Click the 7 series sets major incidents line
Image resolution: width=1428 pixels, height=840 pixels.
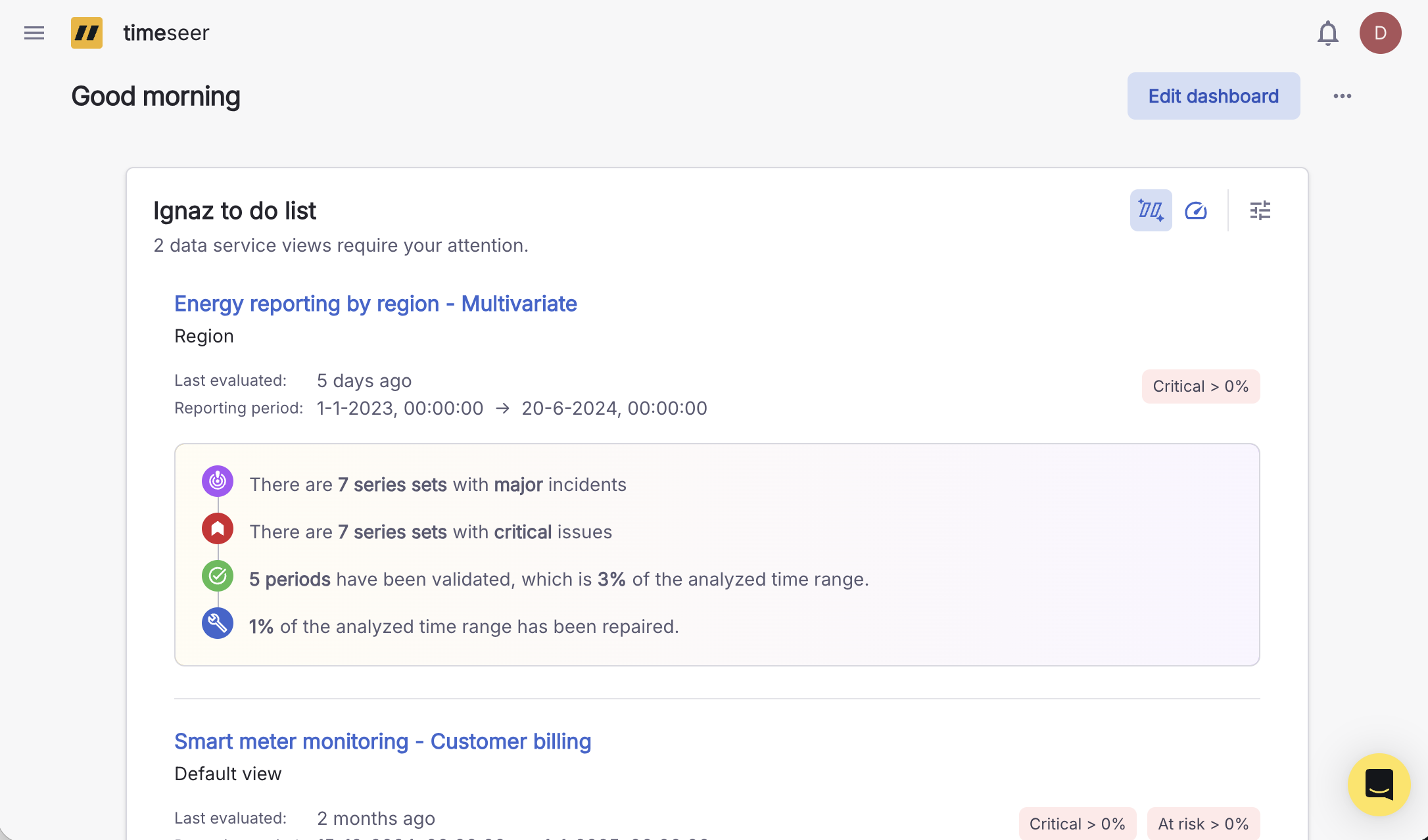pos(438,484)
